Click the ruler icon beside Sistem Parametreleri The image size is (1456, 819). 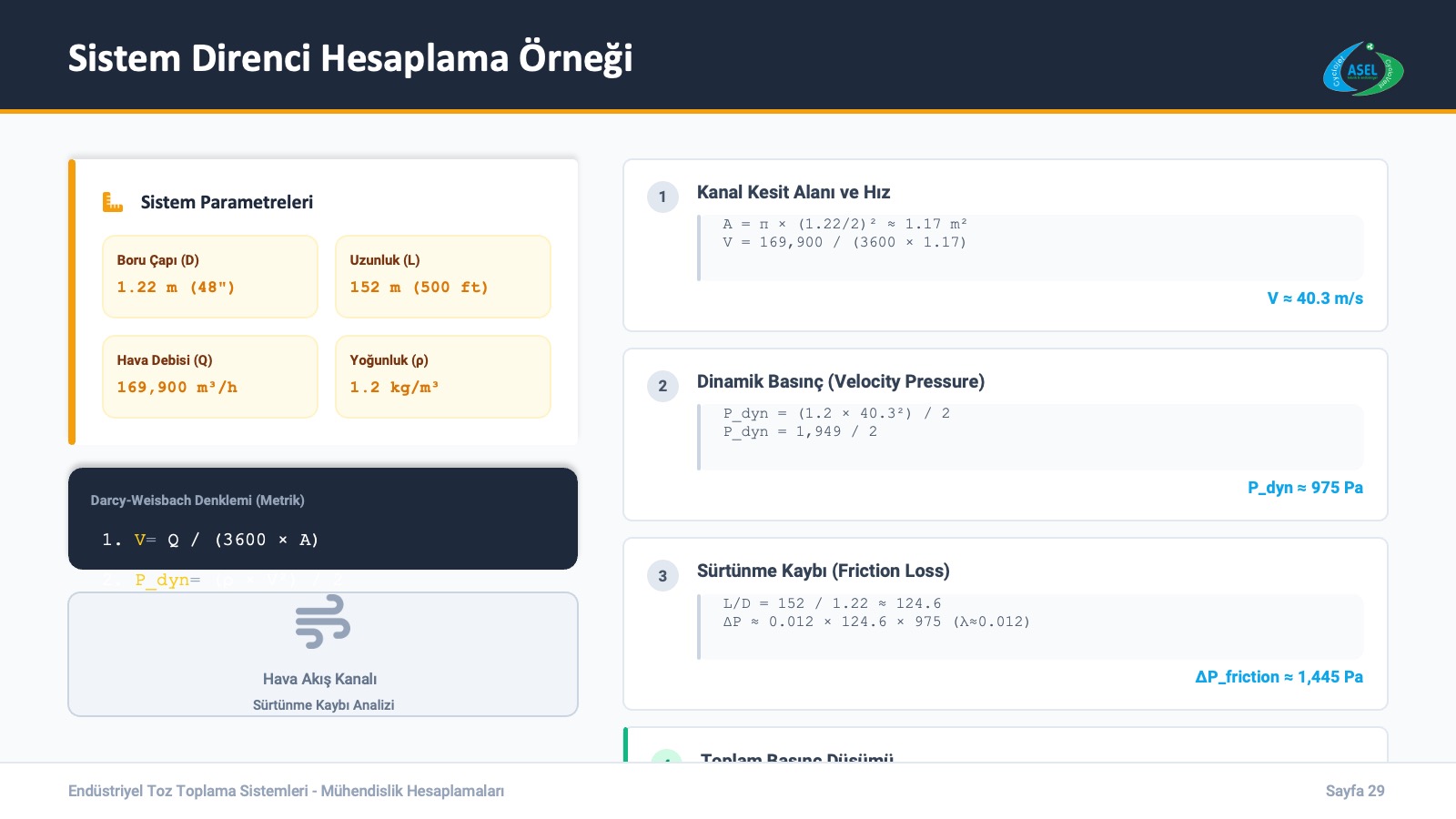coord(113,202)
